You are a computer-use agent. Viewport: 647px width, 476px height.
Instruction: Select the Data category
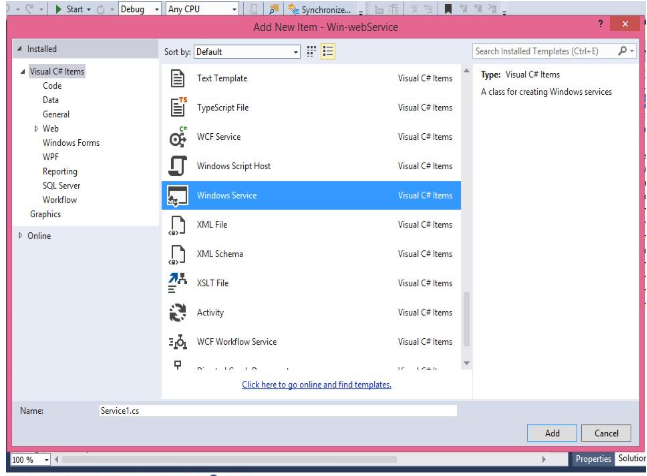tap(50, 100)
